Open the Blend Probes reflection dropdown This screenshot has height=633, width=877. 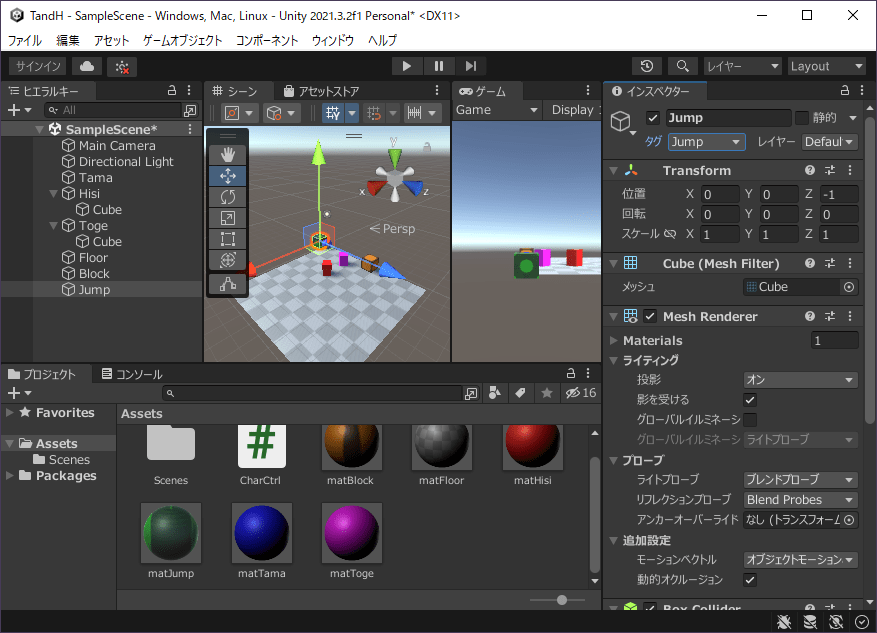click(x=800, y=500)
